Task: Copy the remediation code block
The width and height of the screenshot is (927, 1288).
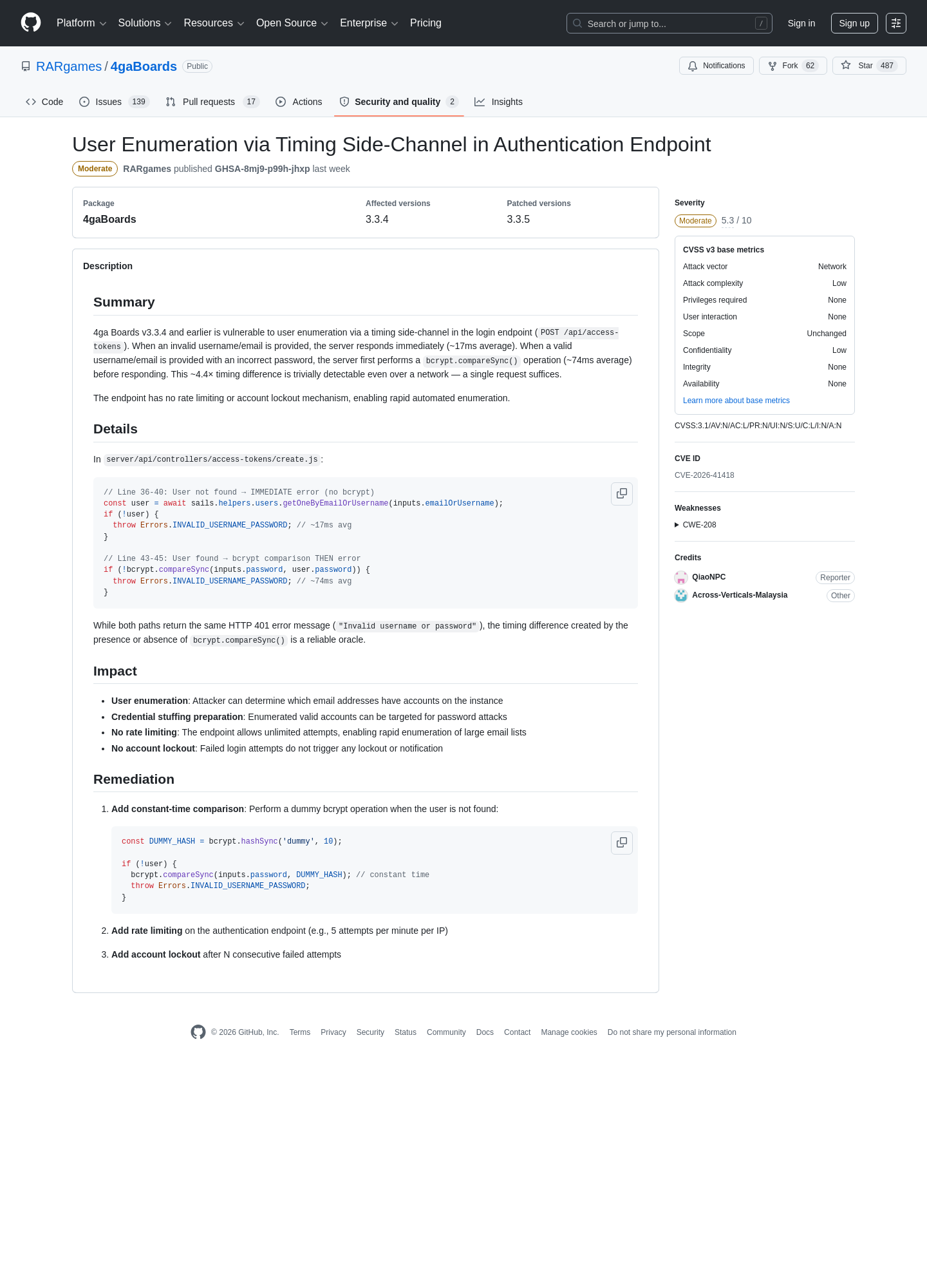Action: (x=622, y=843)
